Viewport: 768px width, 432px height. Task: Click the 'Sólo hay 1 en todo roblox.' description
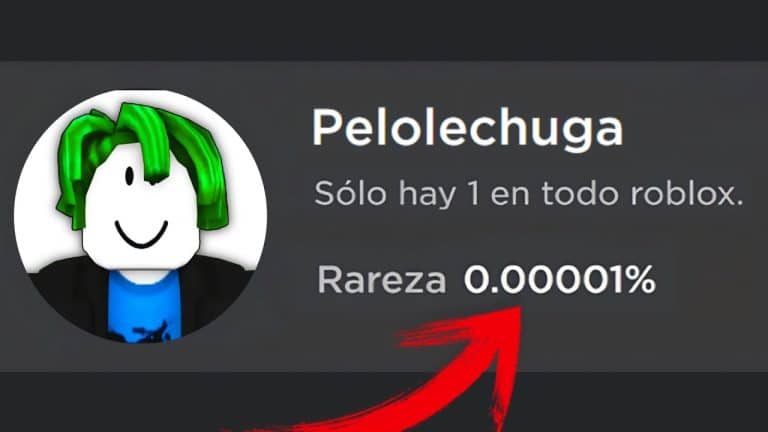(x=528, y=195)
